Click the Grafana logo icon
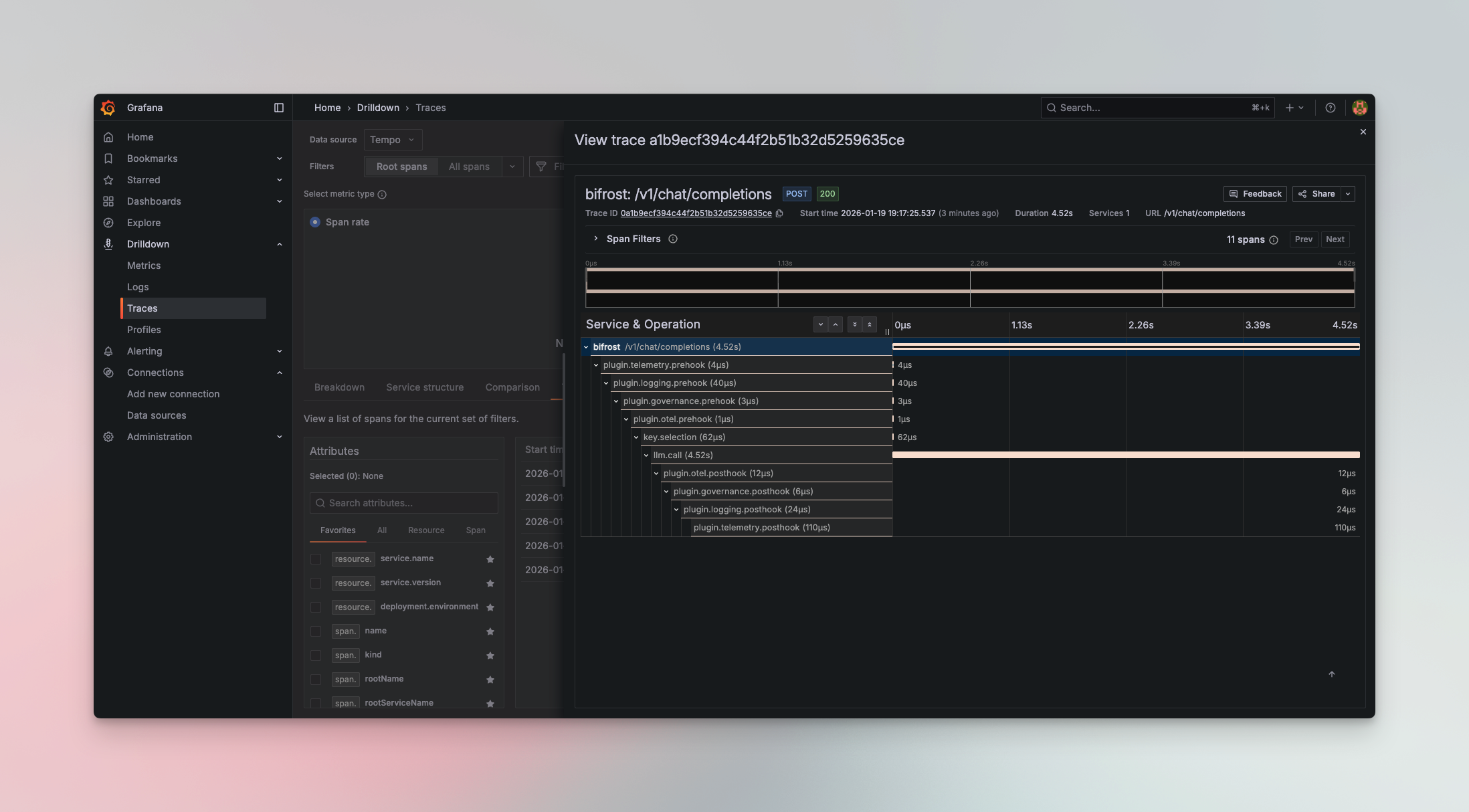1469x812 pixels. coord(108,108)
